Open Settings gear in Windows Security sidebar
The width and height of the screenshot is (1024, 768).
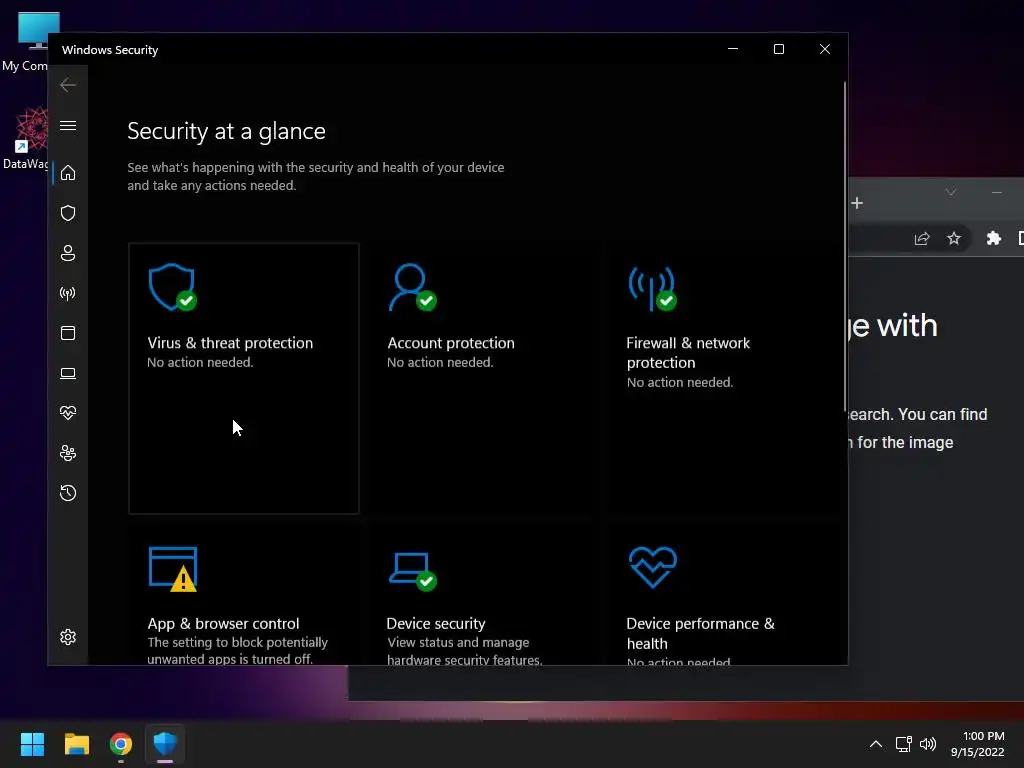coord(68,637)
